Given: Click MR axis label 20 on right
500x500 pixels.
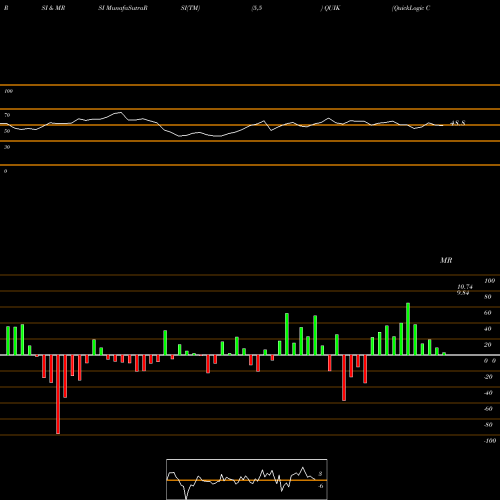Looking at the screenshot, I should tap(488, 345).
